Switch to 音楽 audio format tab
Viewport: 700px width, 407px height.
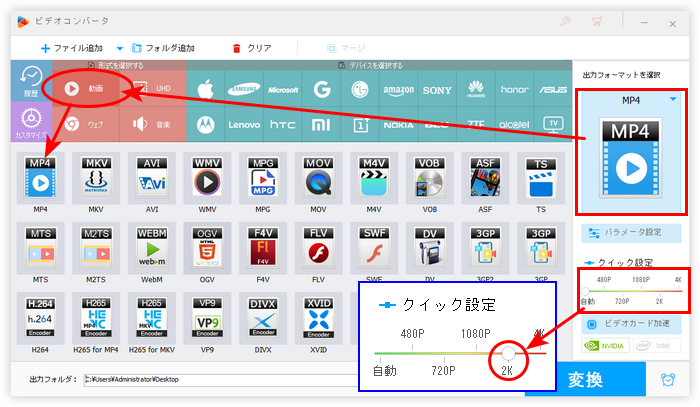click(153, 125)
